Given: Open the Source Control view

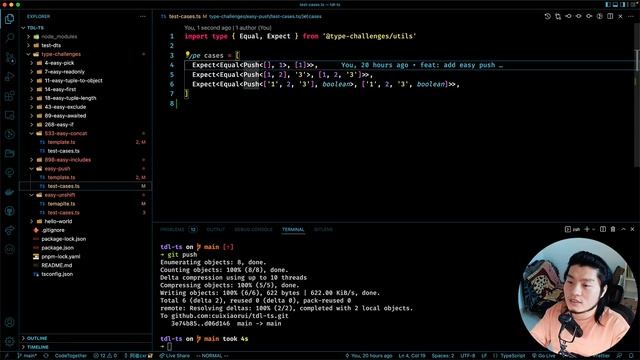Looking at the screenshot, I should [9, 58].
